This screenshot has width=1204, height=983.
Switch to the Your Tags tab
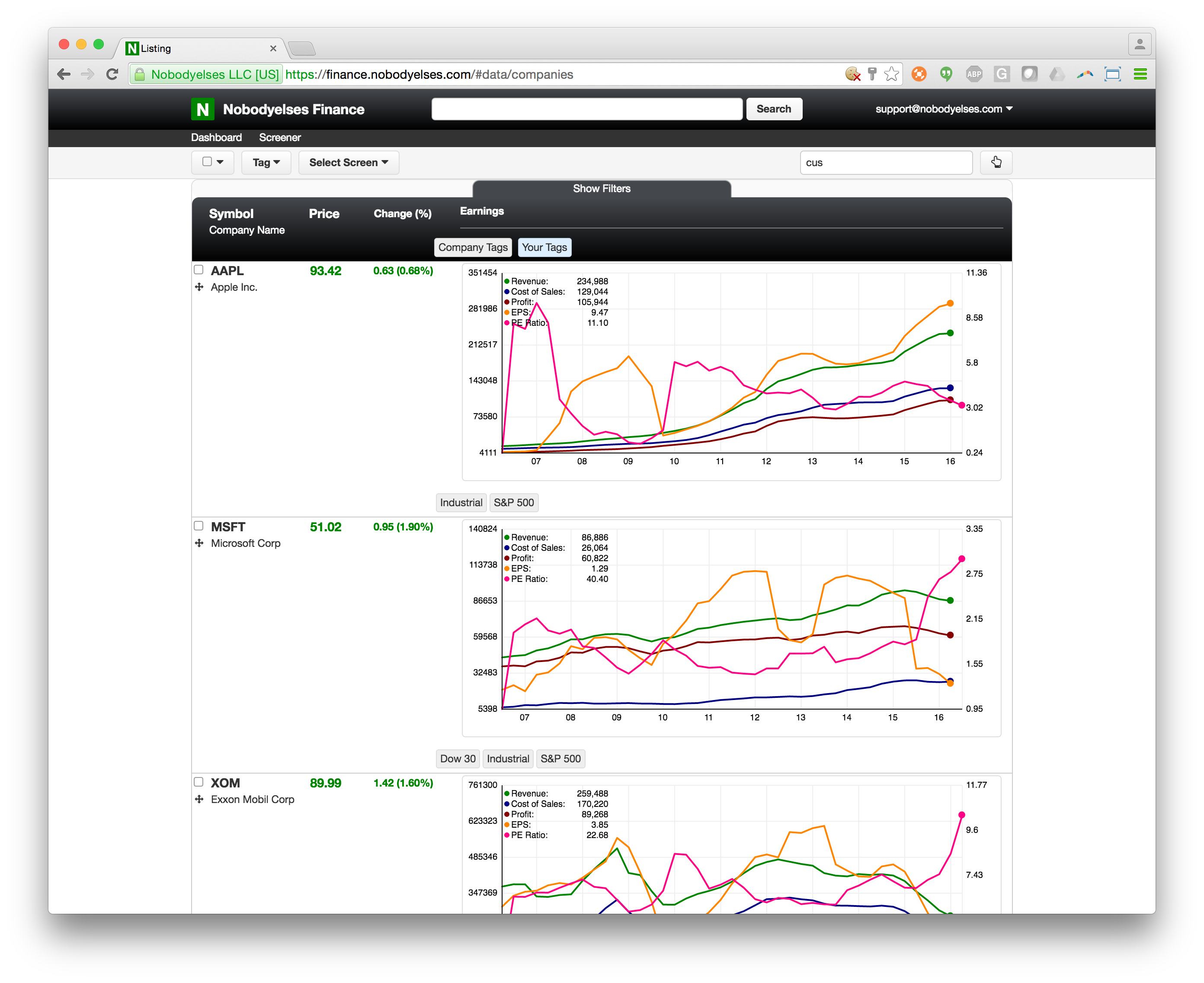pos(544,247)
